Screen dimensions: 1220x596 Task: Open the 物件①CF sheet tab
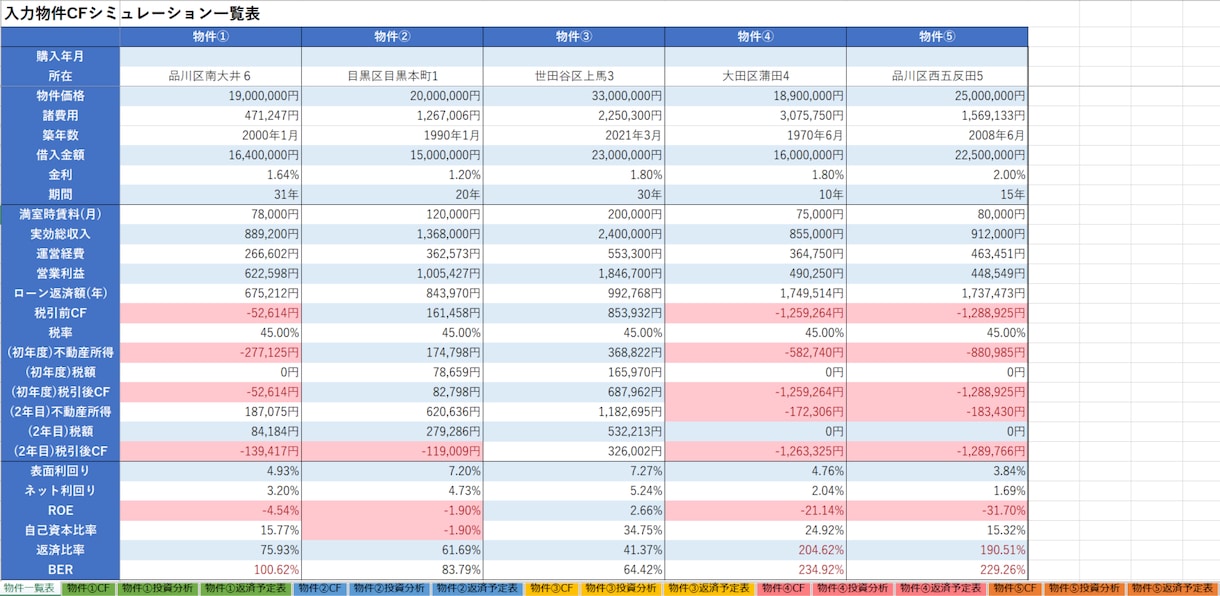[x=89, y=588]
